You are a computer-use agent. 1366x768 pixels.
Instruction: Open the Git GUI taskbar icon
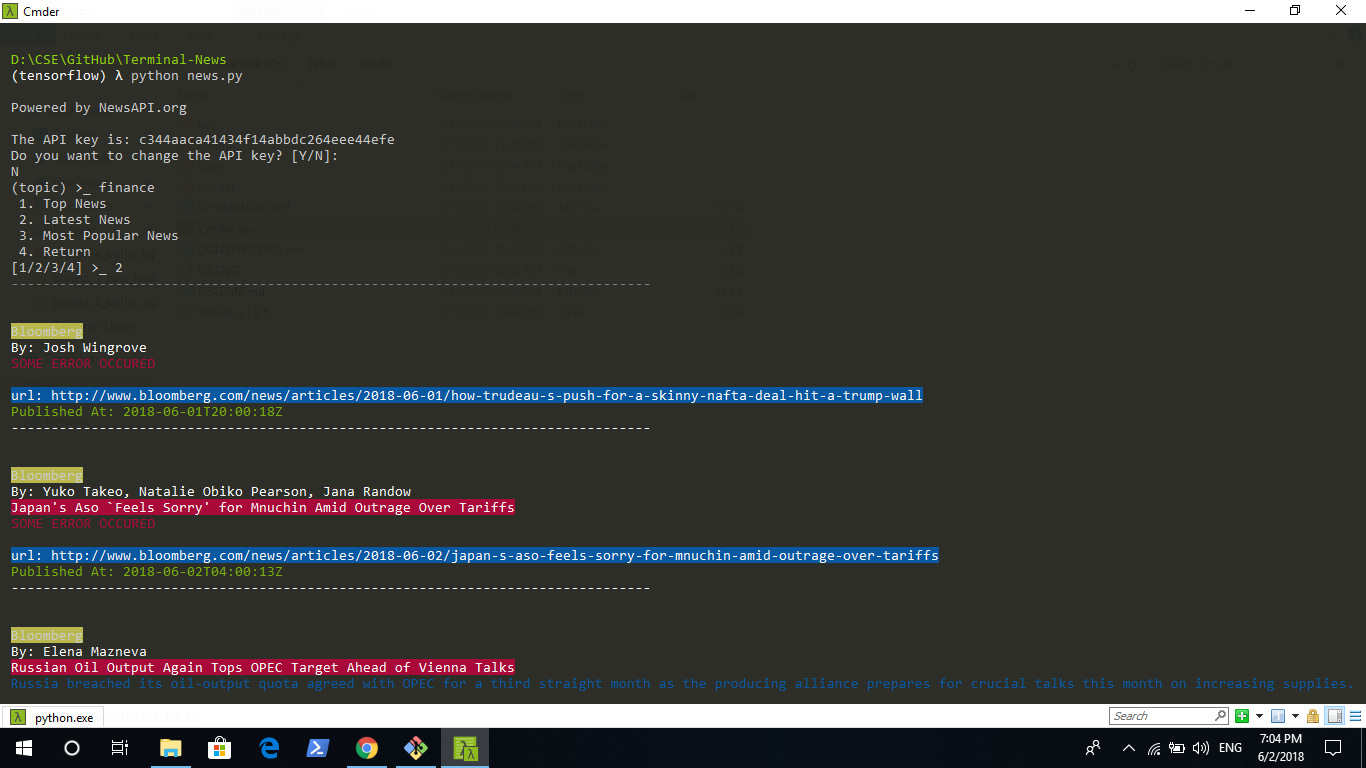pyautogui.click(x=416, y=748)
